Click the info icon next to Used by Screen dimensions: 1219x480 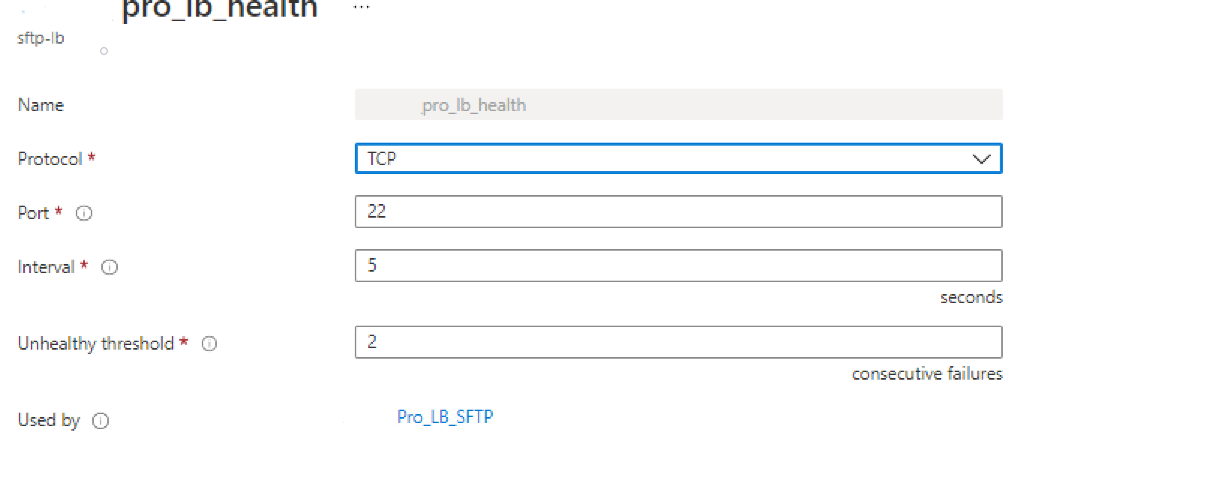(100, 421)
